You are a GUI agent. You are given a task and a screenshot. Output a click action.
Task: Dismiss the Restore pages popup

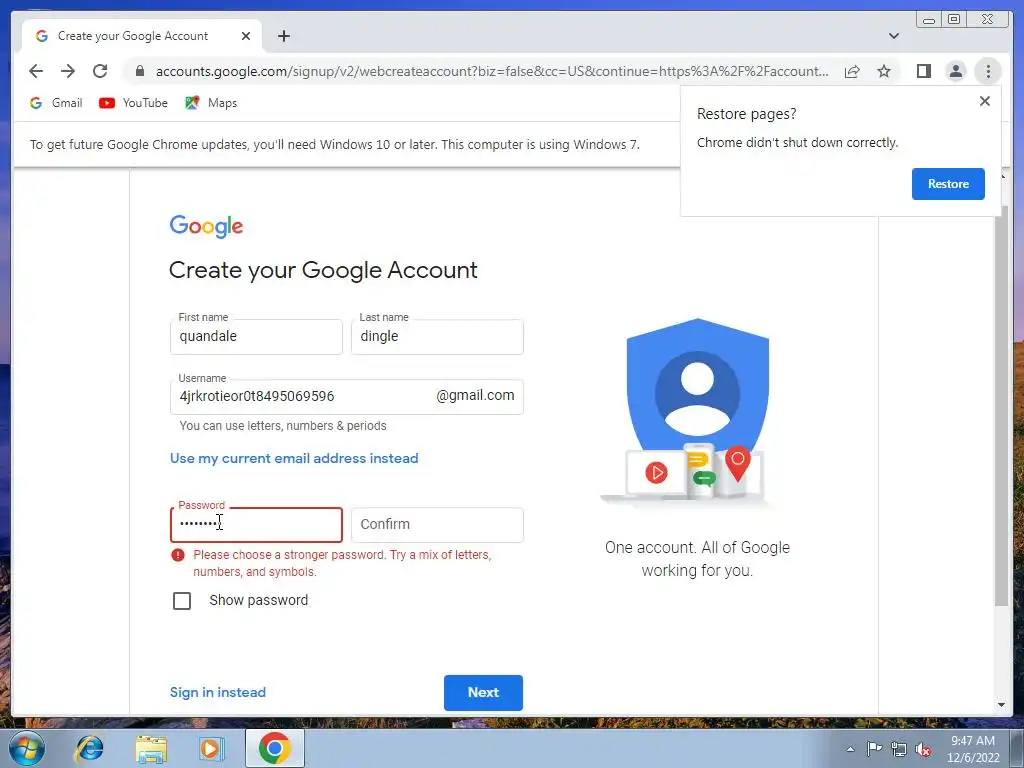pos(985,101)
